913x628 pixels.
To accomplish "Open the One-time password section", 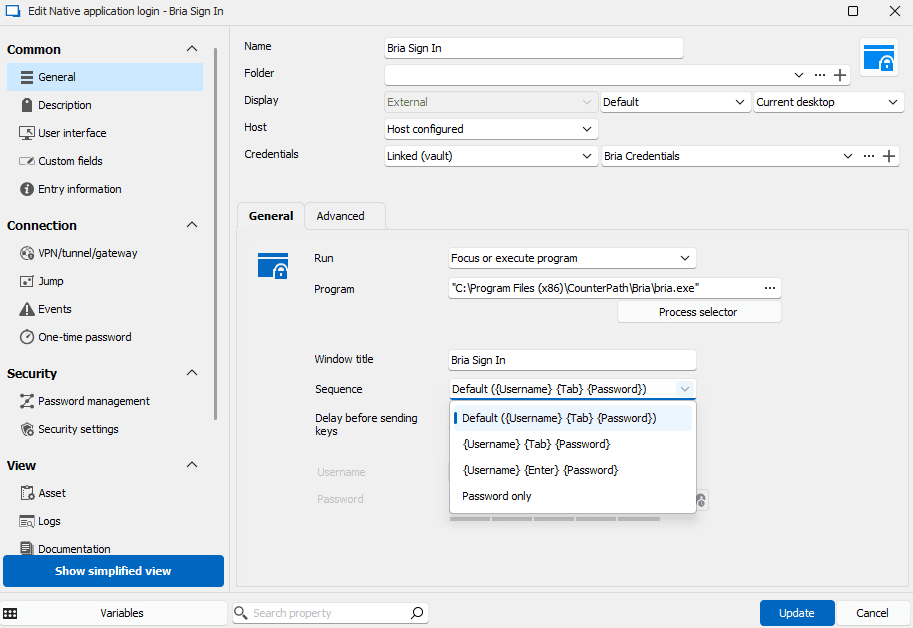I will (x=84, y=337).
